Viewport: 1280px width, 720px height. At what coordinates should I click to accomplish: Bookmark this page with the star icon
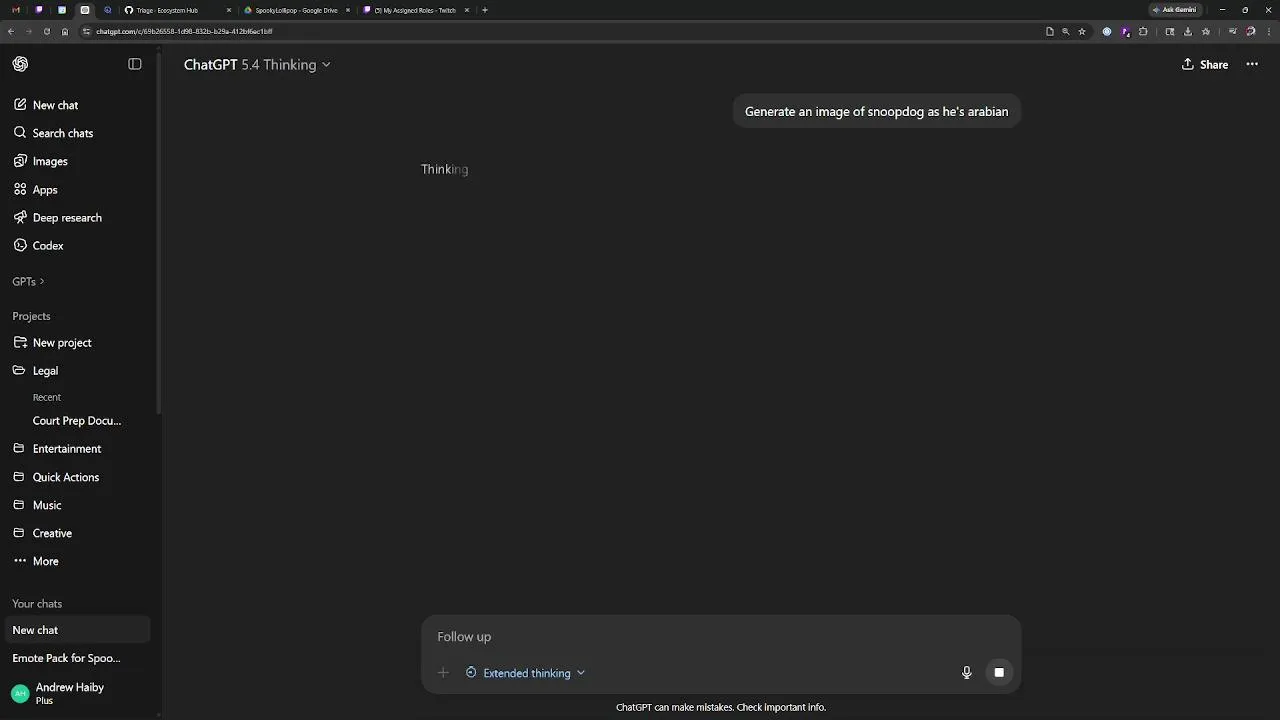tap(1082, 31)
